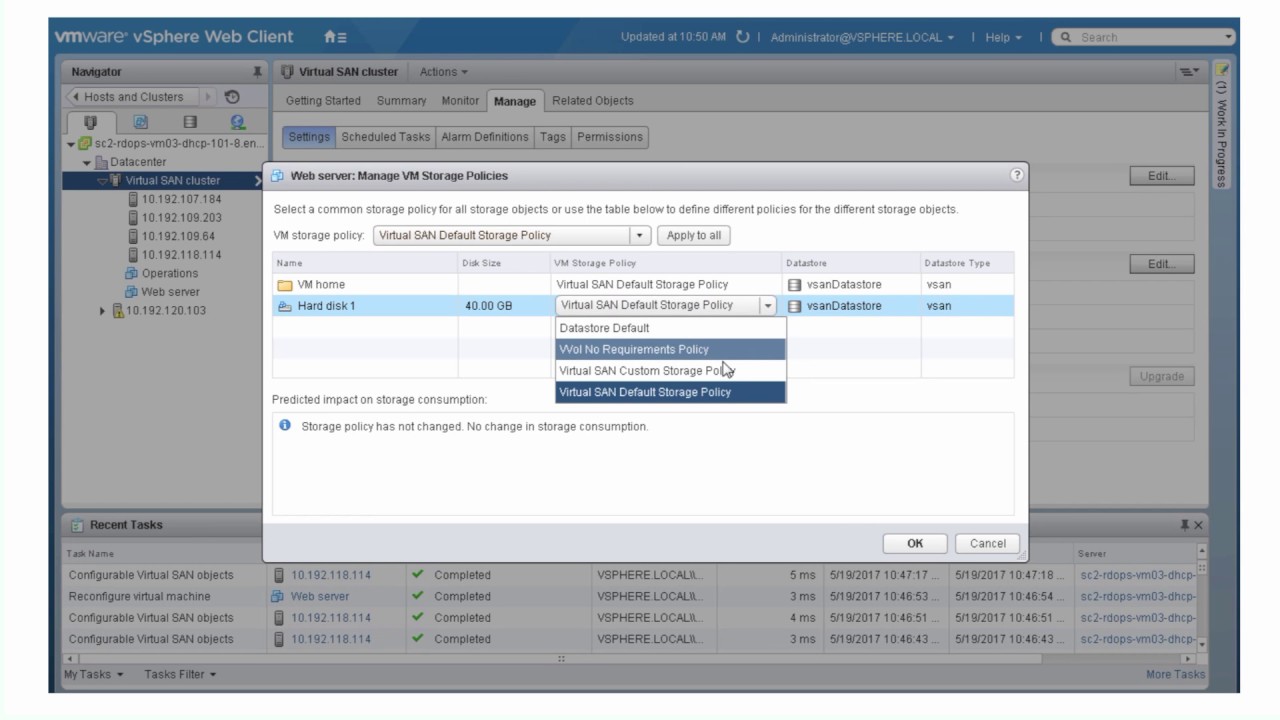Viewport: 1280px width, 720px height.
Task: Select the VM home table row
Action: (643, 285)
